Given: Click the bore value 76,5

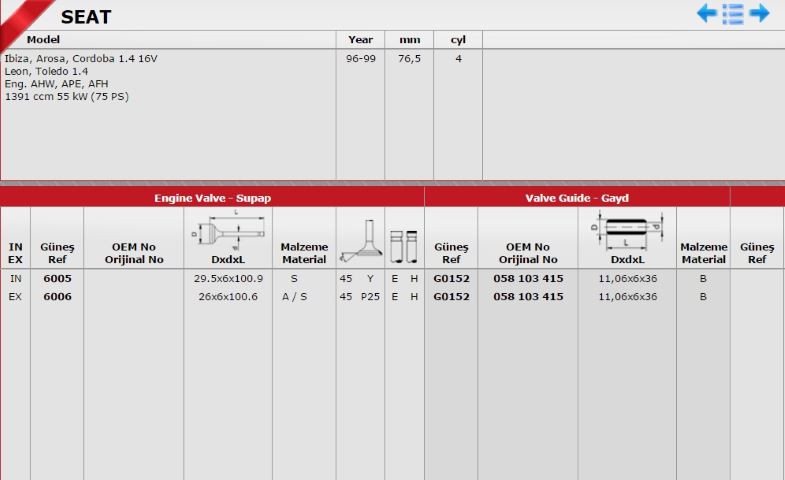Looking at the screenshot, I should click(410, 59).
